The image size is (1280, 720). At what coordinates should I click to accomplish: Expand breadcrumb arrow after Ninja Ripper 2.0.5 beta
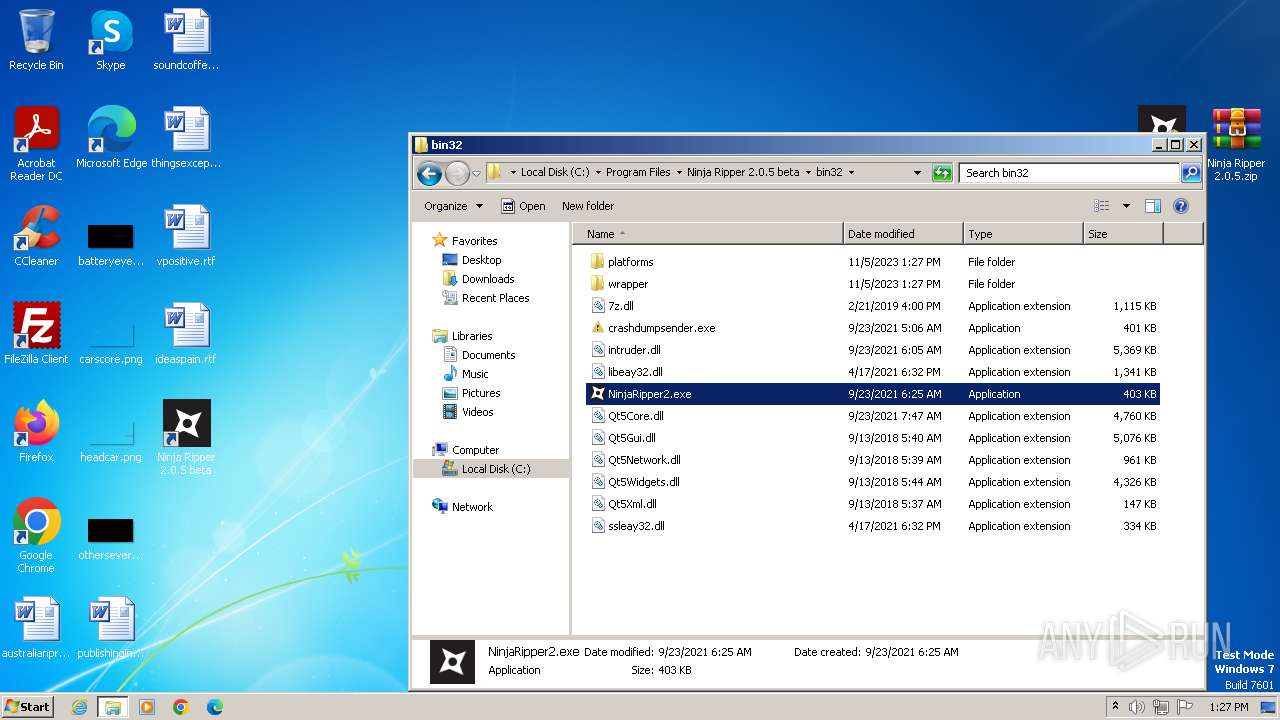click(808, 173)
